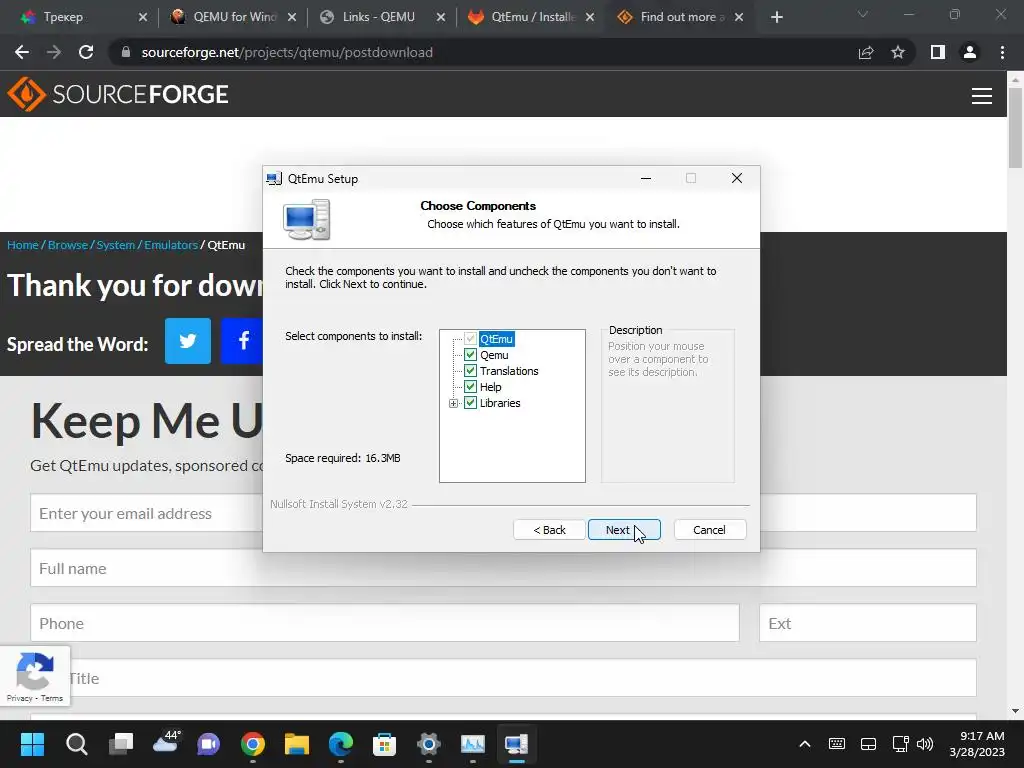
Task: Open the tab search dropdown
Action: (863, 14)
